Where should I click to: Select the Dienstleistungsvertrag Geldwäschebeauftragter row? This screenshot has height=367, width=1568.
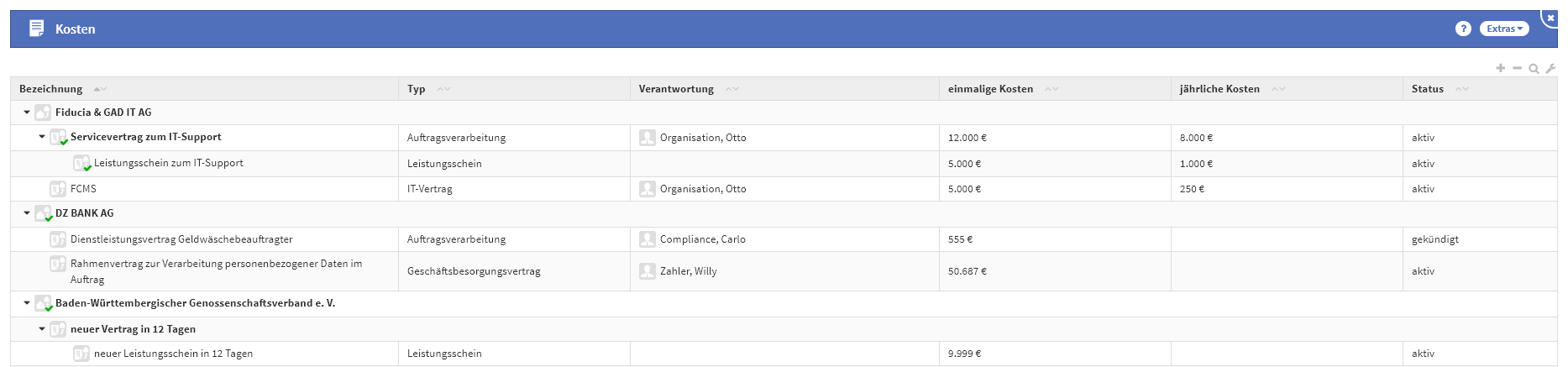[181, 239]
